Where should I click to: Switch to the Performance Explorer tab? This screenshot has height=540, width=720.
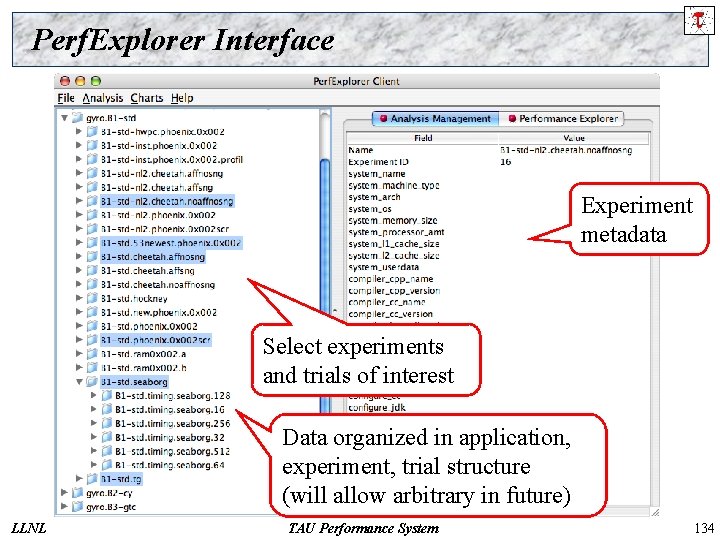pos(563,118)
